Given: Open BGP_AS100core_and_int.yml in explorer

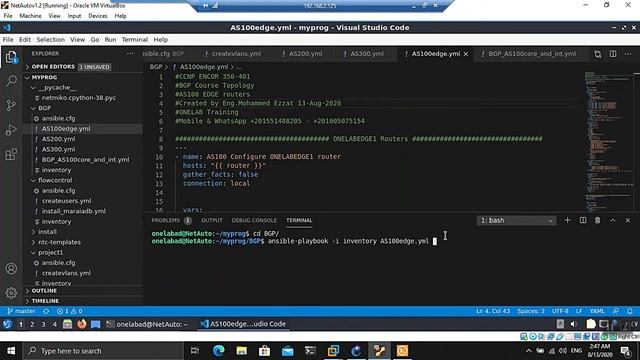Looking at the screenshot, I should pos(83,160).
